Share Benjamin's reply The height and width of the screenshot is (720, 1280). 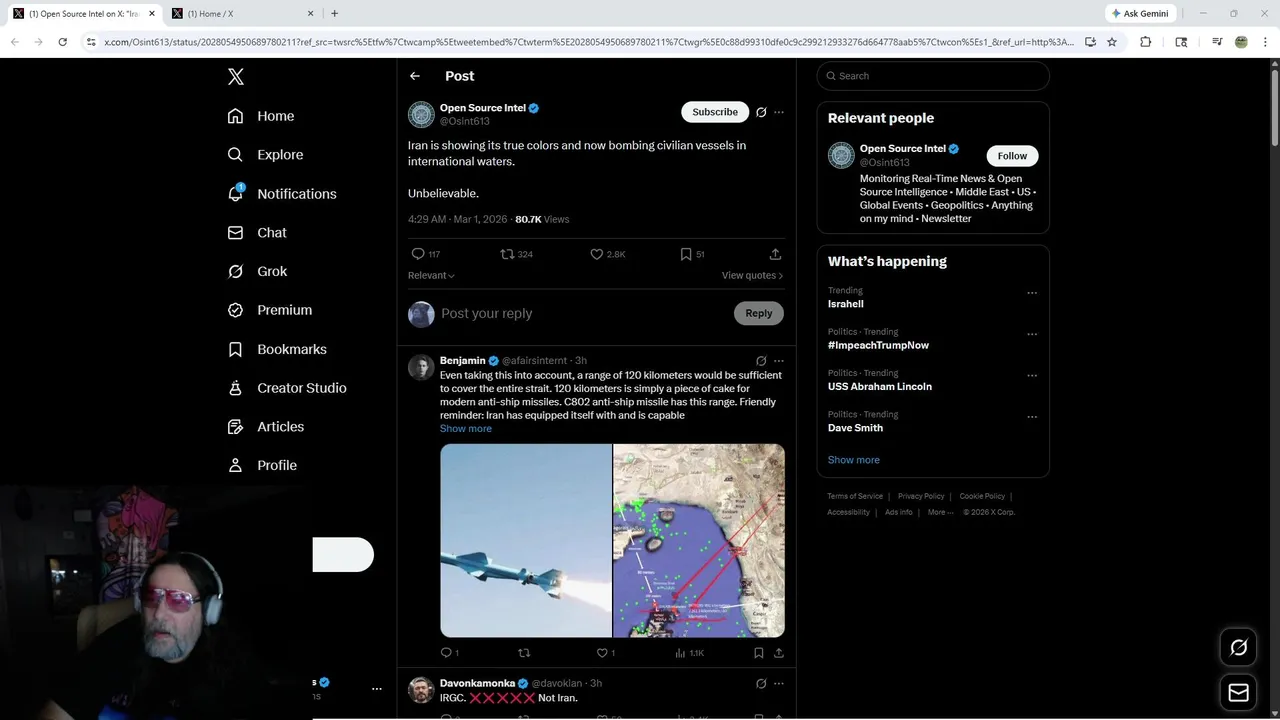779,653
